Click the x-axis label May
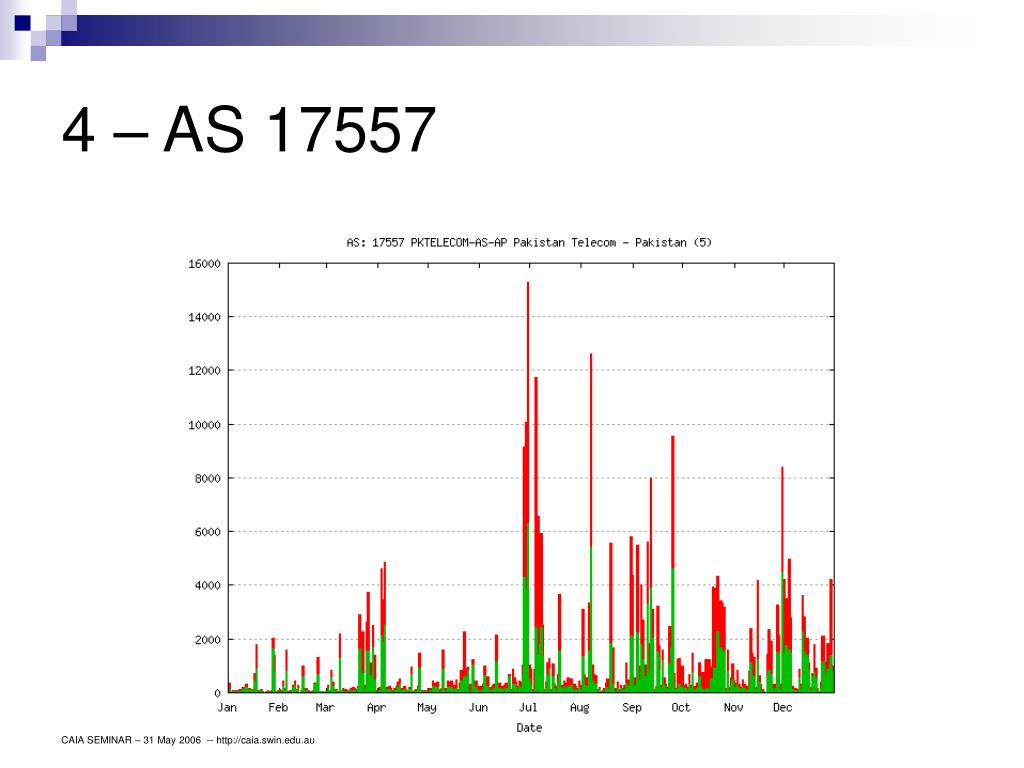Image resolution: width=1024 pixels, height=768 pixels. 427,708
